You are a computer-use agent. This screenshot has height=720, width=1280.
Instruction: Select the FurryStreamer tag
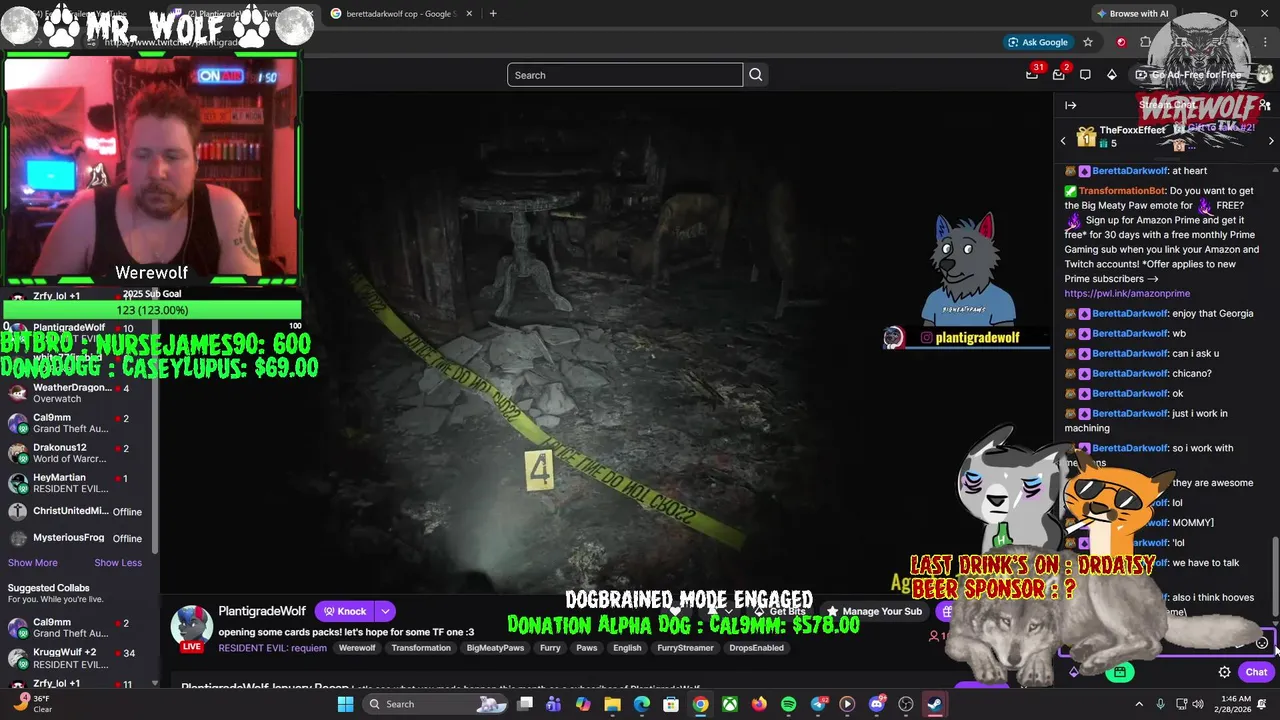click(x=685, y=648)
